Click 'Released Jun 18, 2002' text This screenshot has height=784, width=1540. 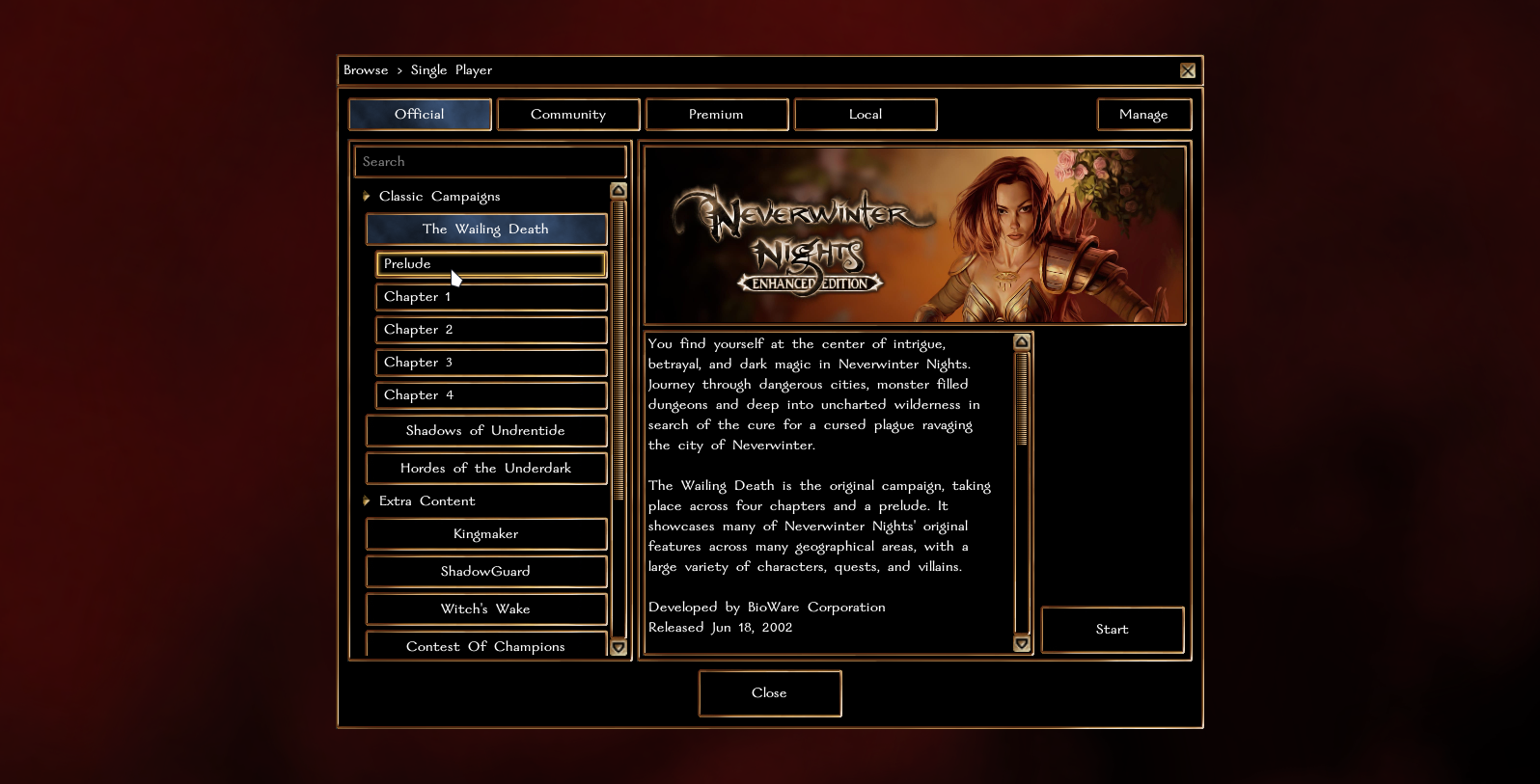tap(720, 627)
